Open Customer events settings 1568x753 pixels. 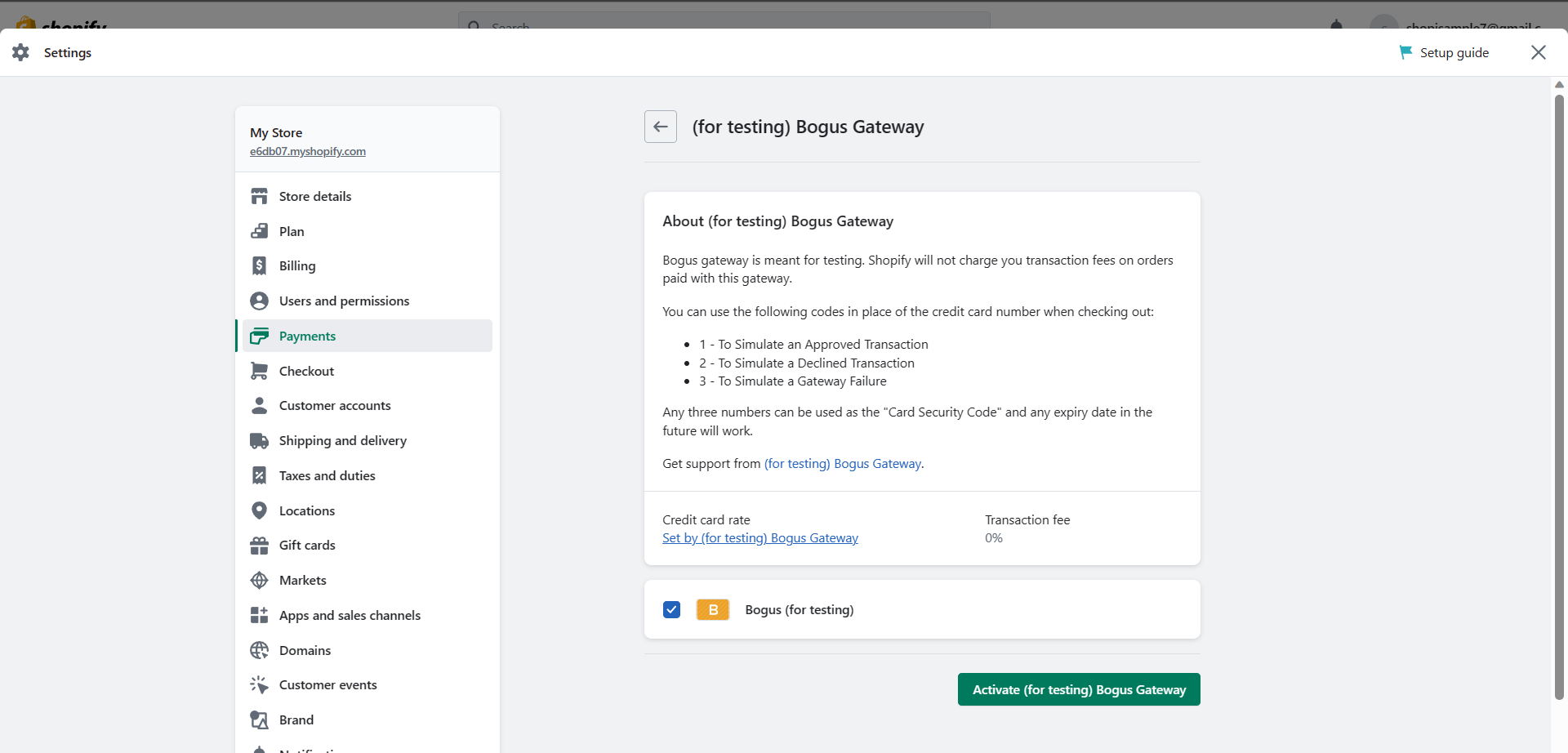click(367, 684)
